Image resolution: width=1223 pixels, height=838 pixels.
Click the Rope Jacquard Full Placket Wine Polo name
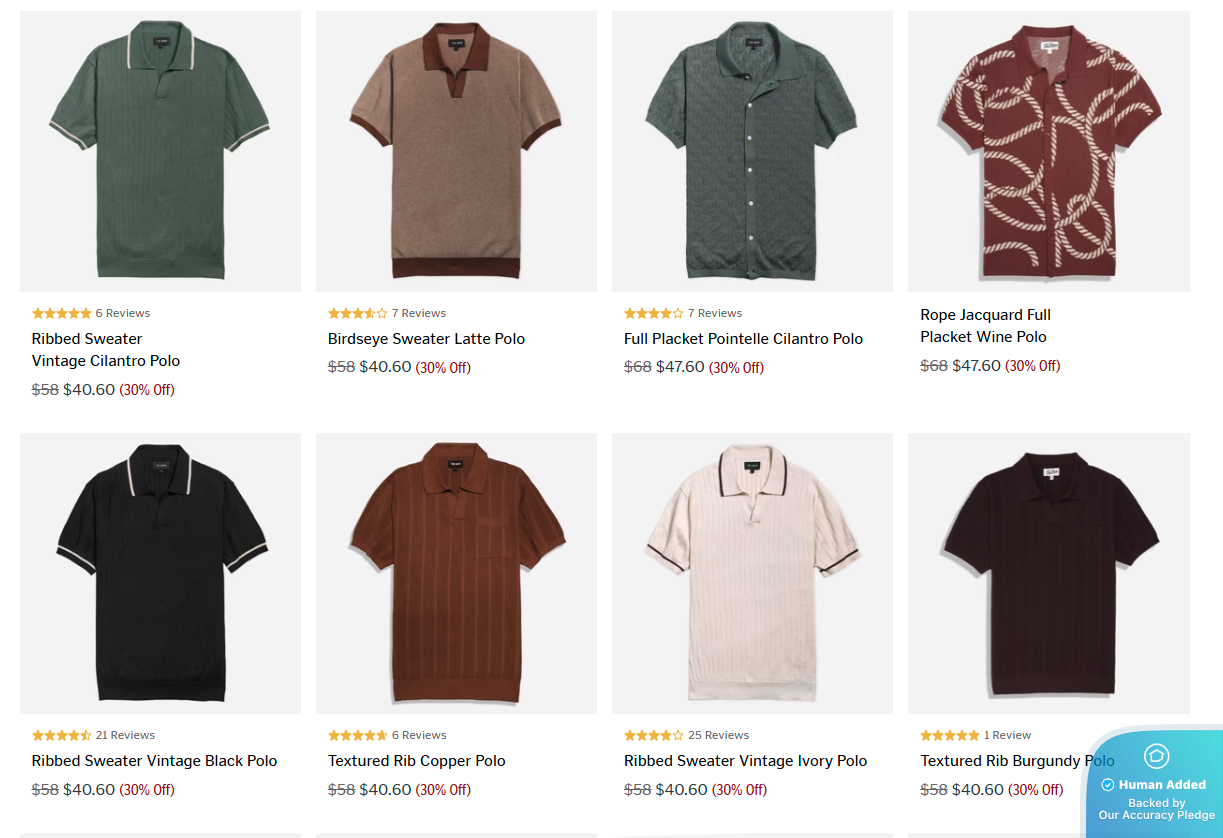[x=985, y=326]
